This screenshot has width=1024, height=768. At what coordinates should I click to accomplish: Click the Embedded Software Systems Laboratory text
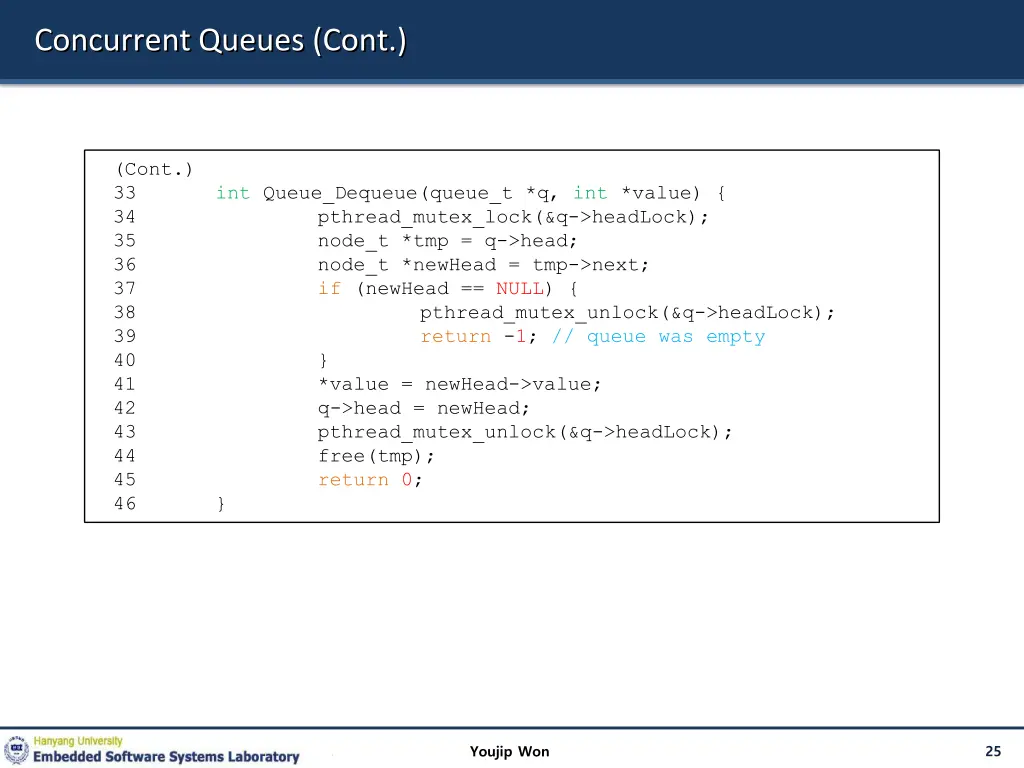tap(166, 757)
